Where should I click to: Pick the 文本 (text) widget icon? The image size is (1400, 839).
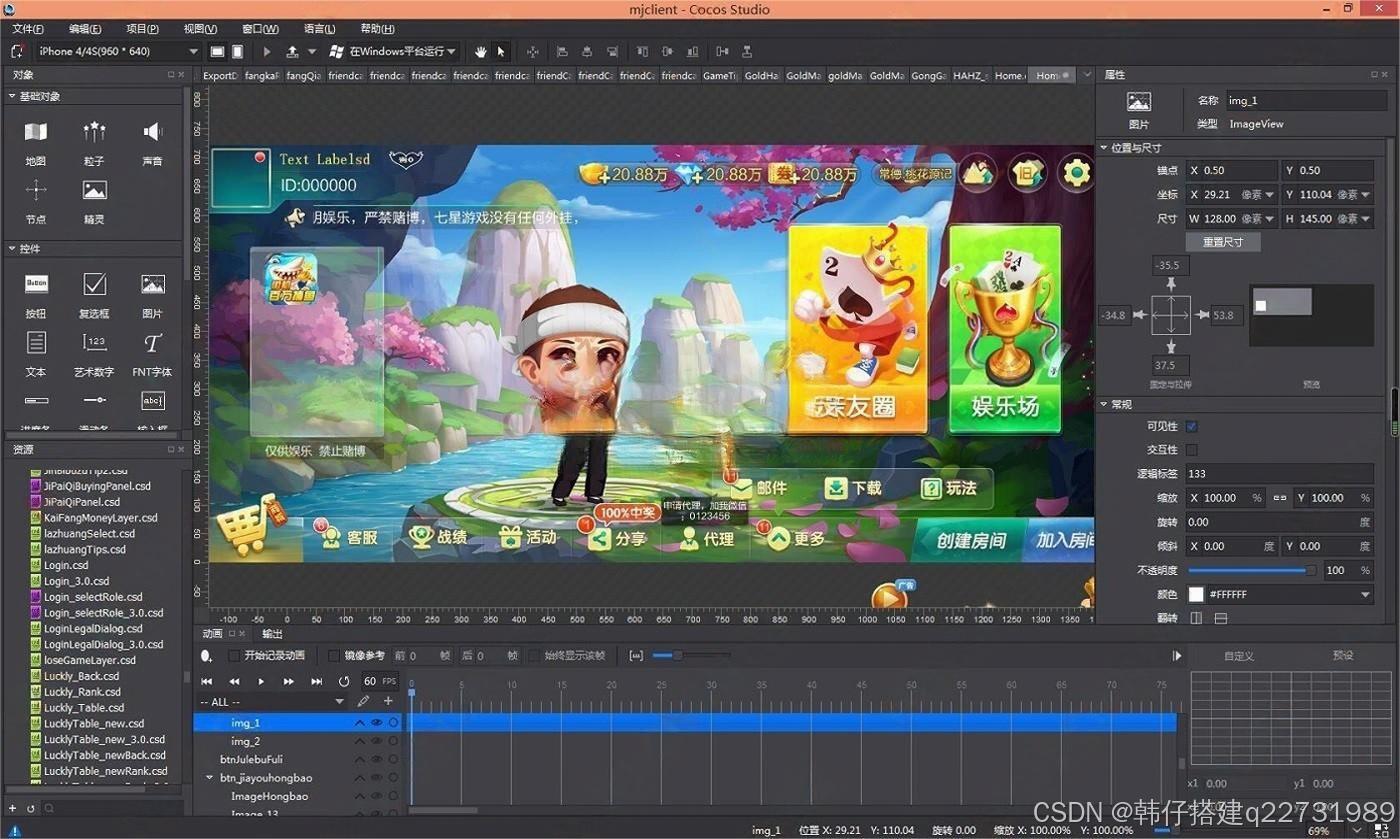[x=36, y=343]
